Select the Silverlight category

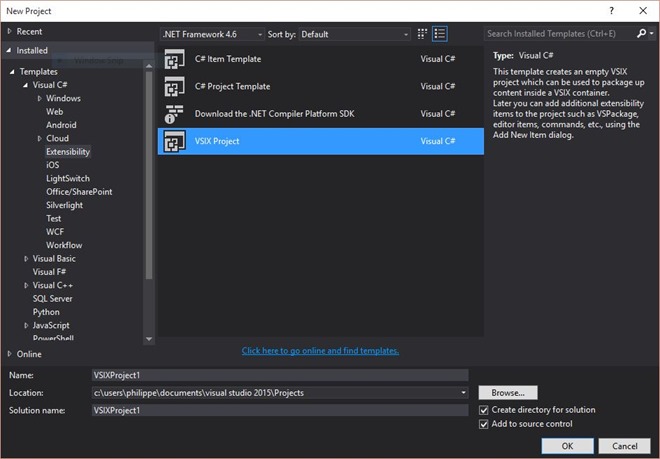tap(64, 205)
